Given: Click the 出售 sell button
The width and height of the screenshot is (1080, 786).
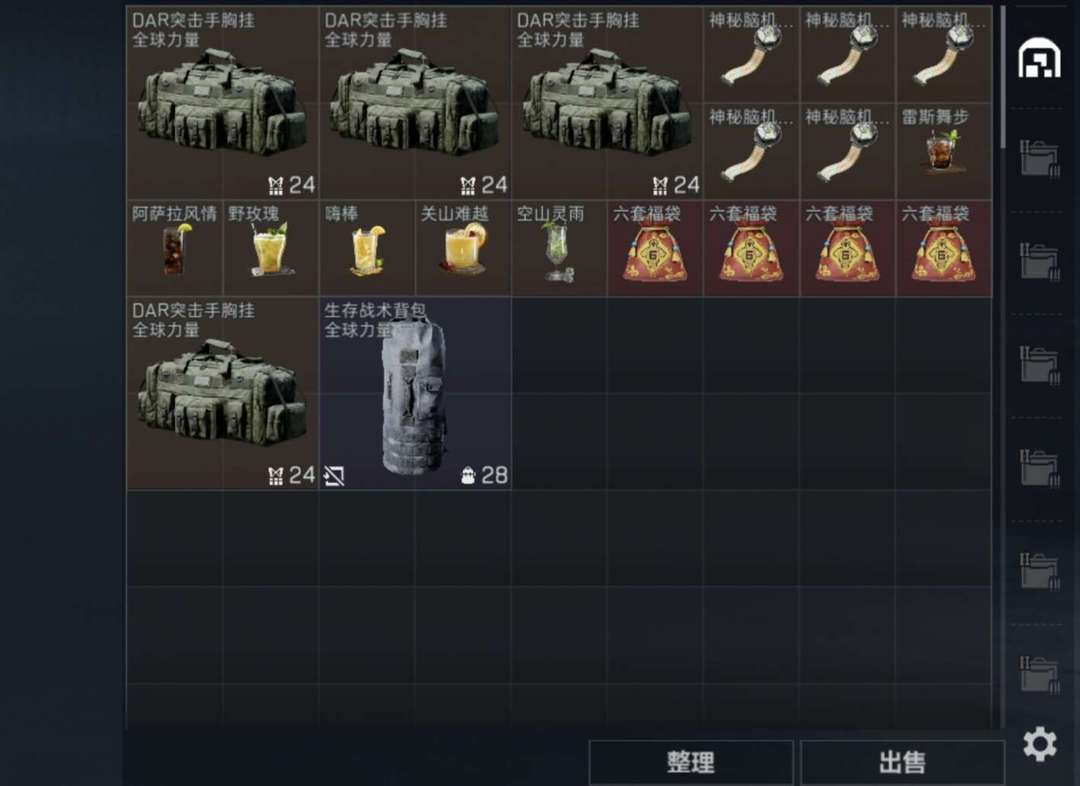Looking at the screenshot, I should click(902, 763).
